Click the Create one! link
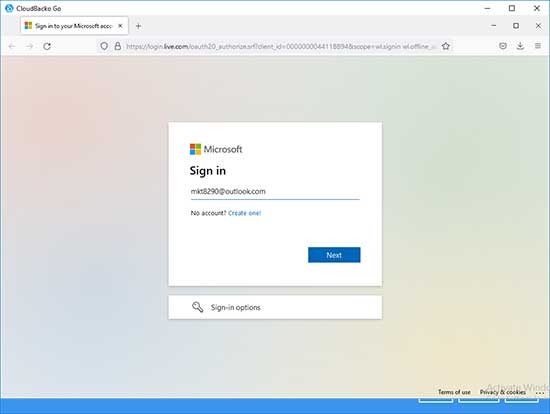Screen dimensions: 550x414 [x=244, y=213]
